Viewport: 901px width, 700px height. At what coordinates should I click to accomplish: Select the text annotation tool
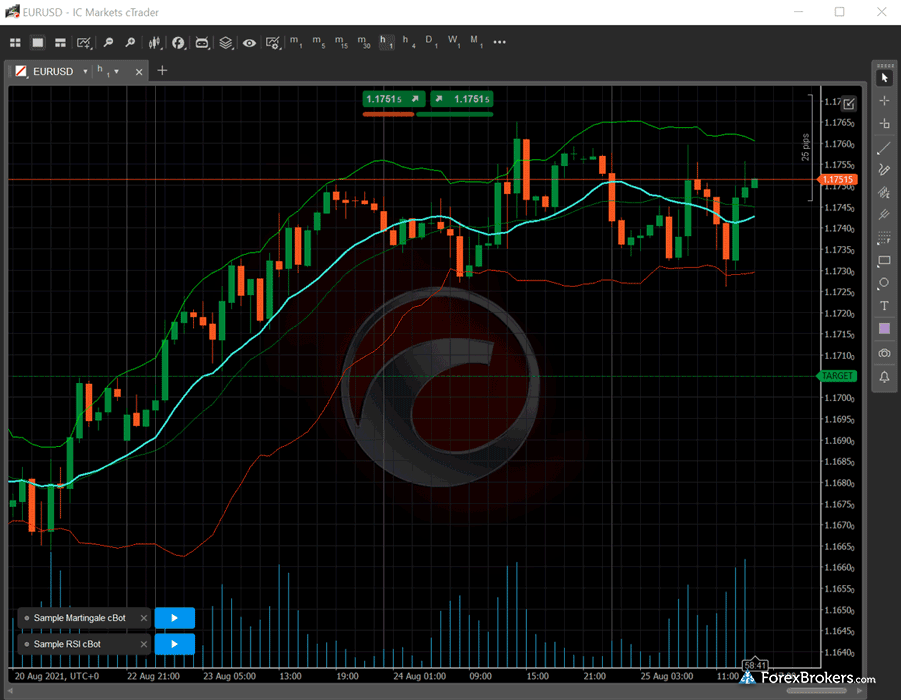tap(884, 305)
